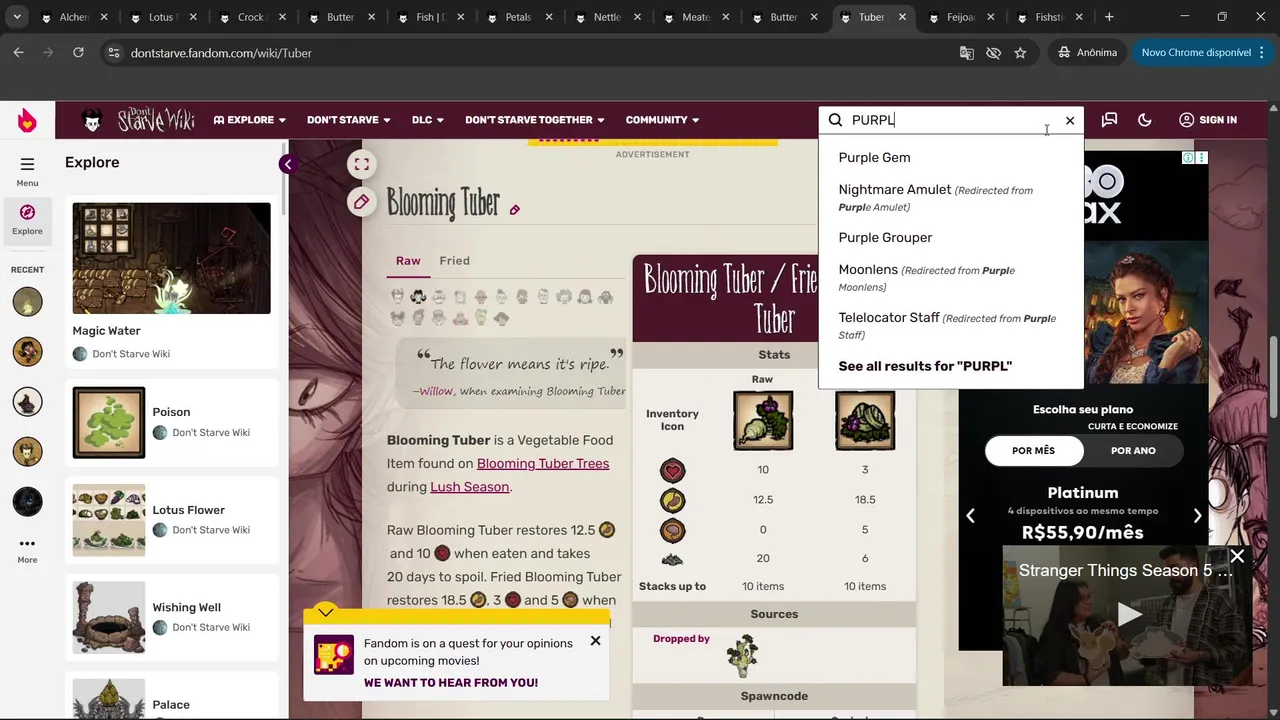This screenshot has height=720, width=1280.
Task: Click See all results for PURPL
Action: coord(925,366)
